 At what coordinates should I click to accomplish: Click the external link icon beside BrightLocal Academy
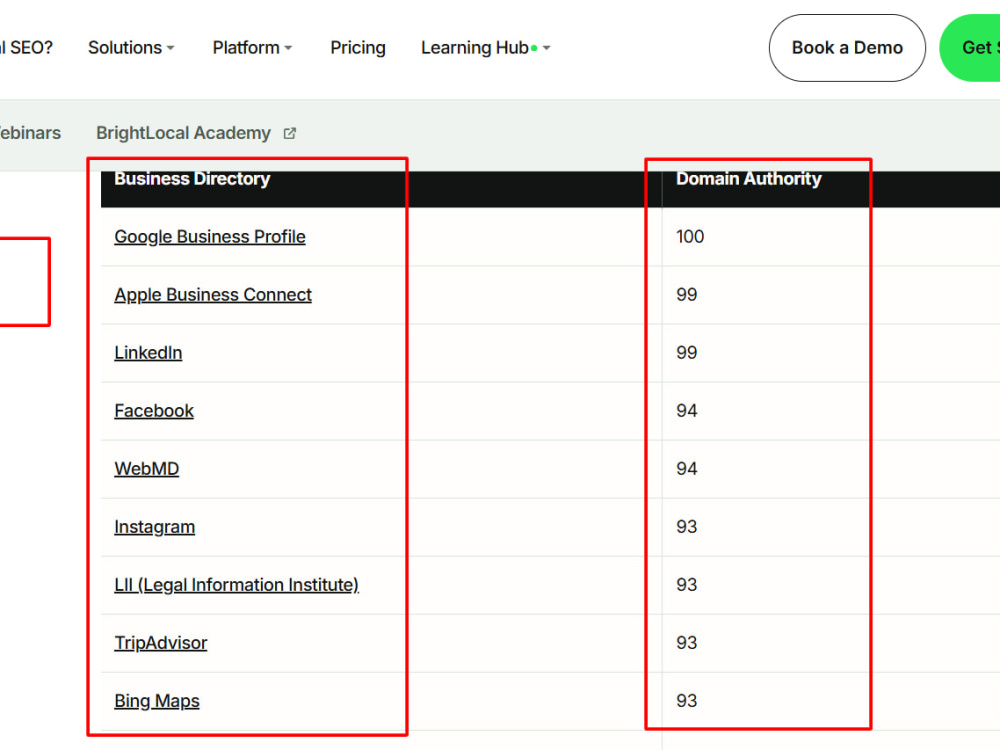(x=290, y=133)
